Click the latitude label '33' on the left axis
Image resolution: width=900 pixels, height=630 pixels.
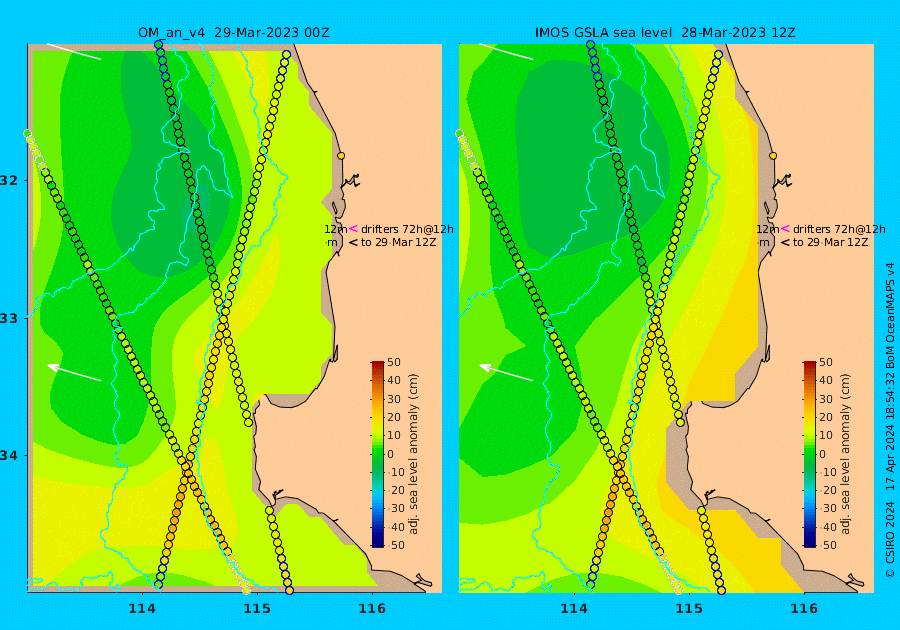(9, 318)
